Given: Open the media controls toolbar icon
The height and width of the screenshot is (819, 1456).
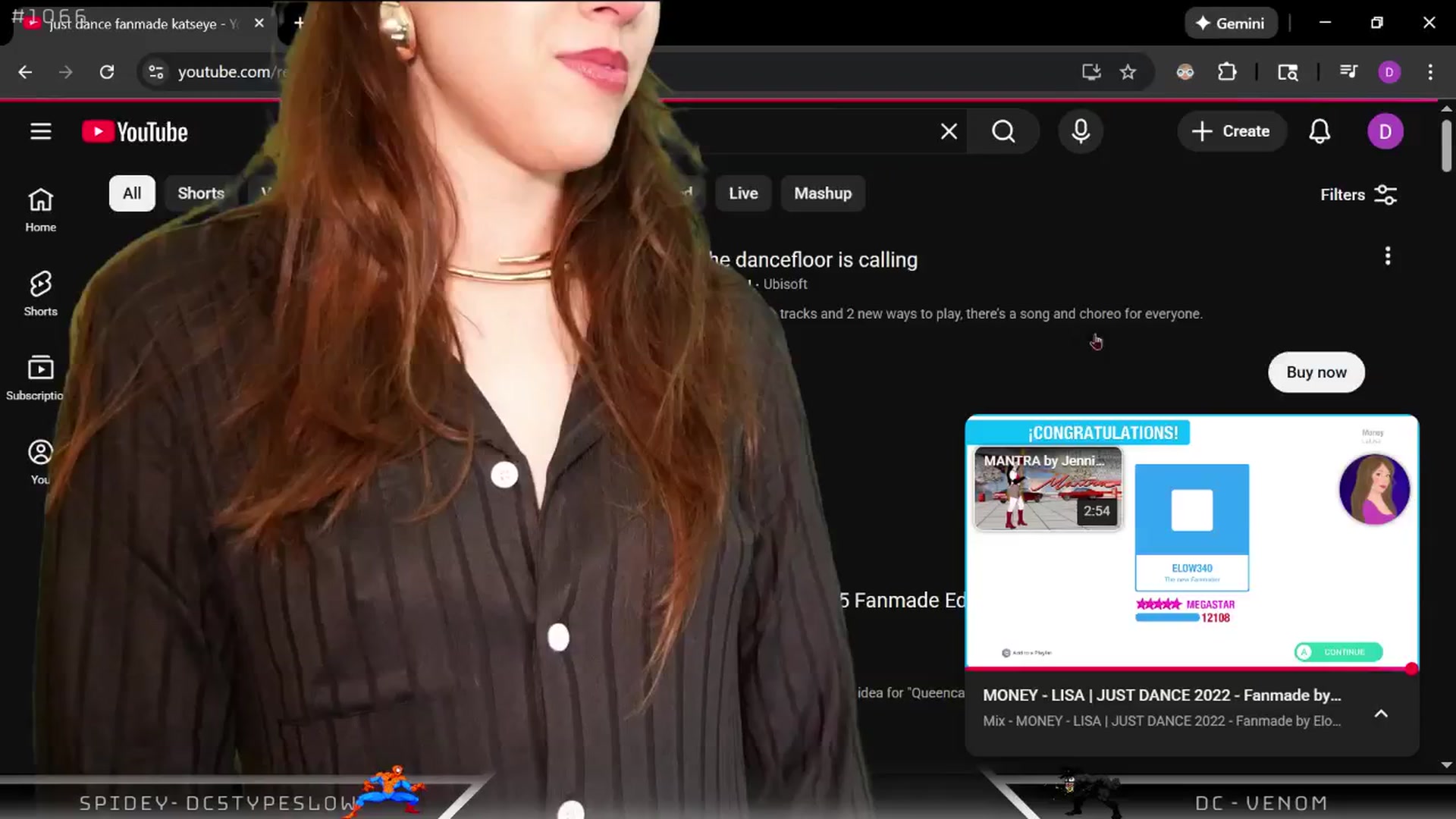Looking at the screenshot, I should (1349, 72).
